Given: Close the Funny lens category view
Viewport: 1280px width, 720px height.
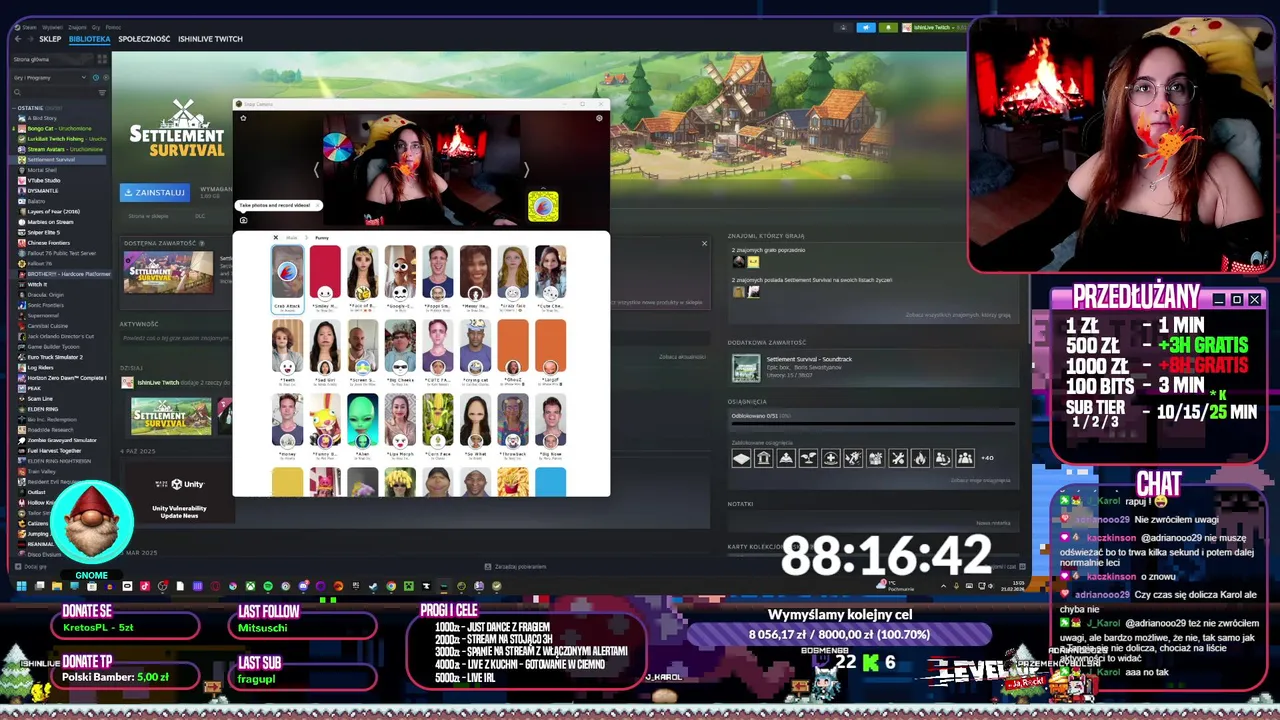Looking at the screenshot, I should (276, 237).
